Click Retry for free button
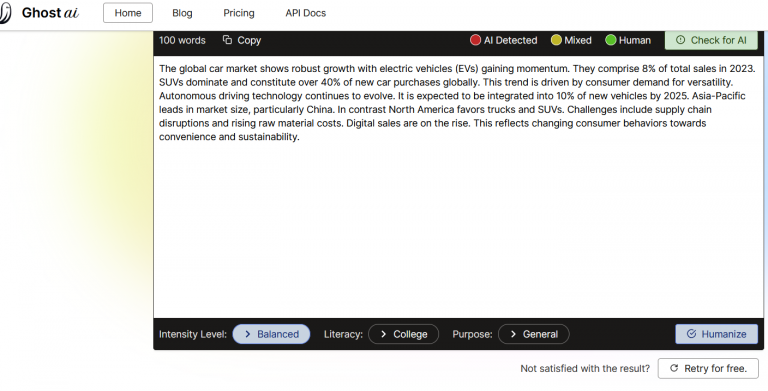 point(708,368)
